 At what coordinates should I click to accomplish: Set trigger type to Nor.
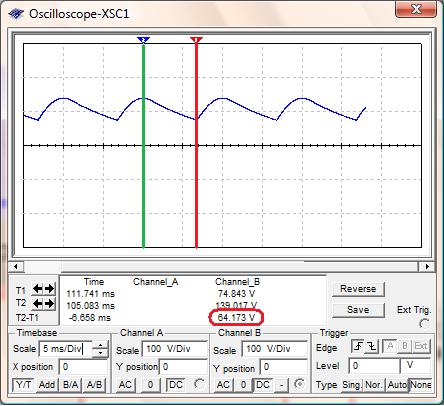pos(374,385)
